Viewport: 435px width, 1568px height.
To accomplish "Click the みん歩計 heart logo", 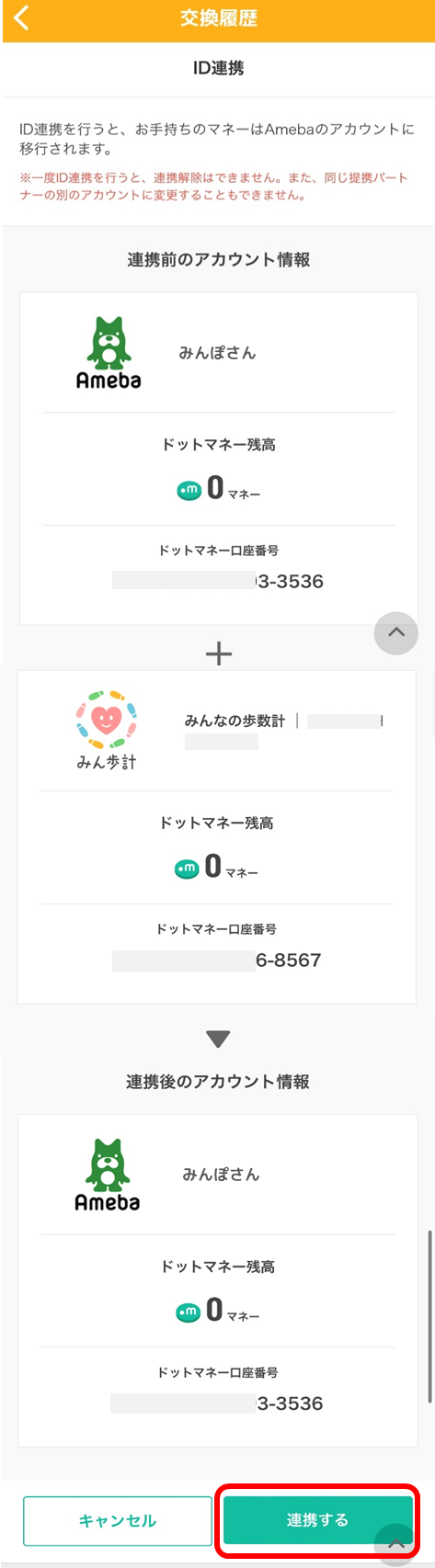I will coord(107,729).
